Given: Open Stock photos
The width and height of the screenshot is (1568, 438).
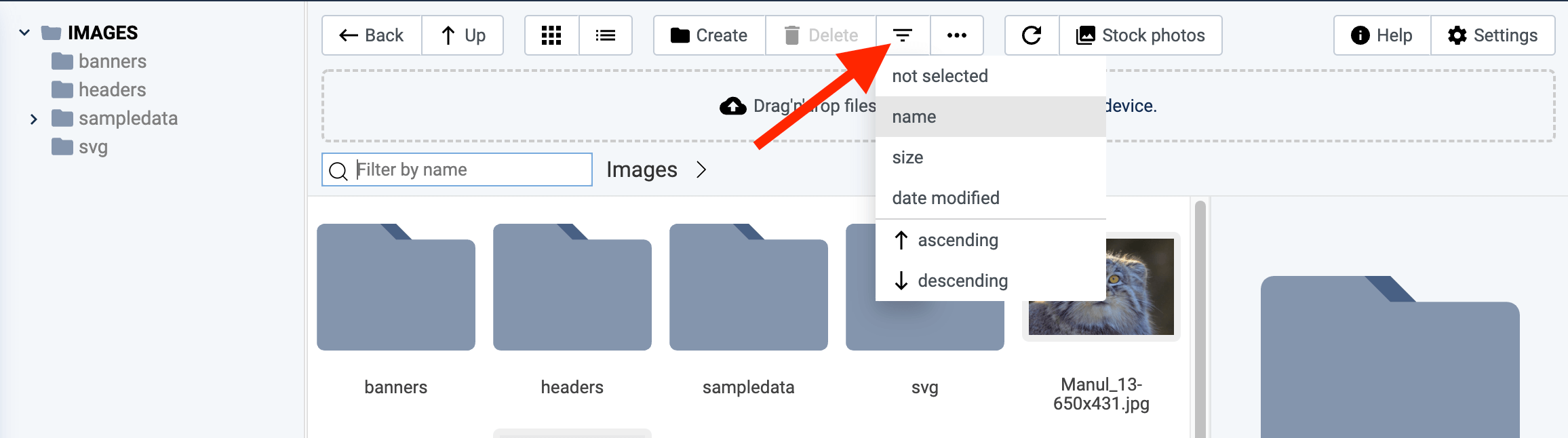Looking at the screenshot, I should pos(1141,35).
